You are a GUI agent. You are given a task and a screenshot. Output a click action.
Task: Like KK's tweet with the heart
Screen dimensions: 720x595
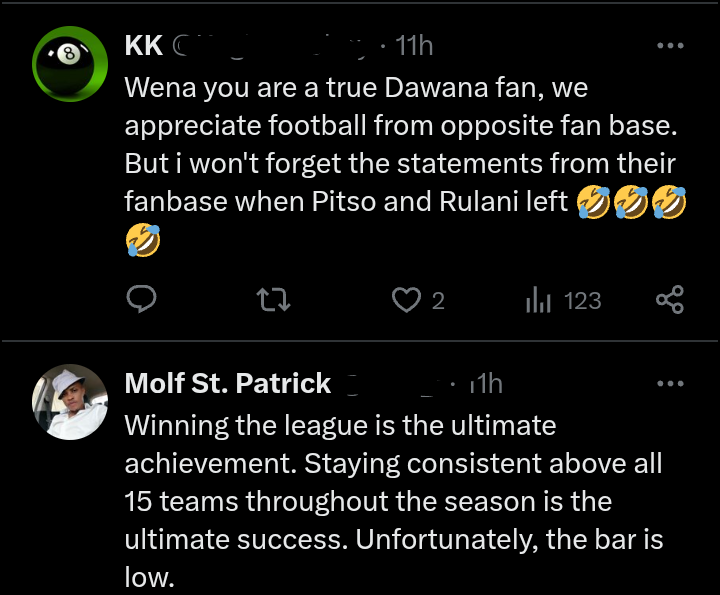(x=405, y=299)
